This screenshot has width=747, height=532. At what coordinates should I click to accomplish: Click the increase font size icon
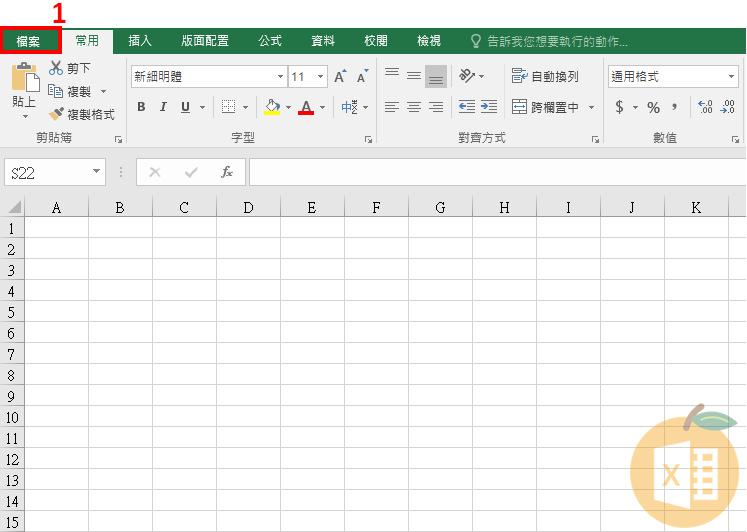point(340,77)
